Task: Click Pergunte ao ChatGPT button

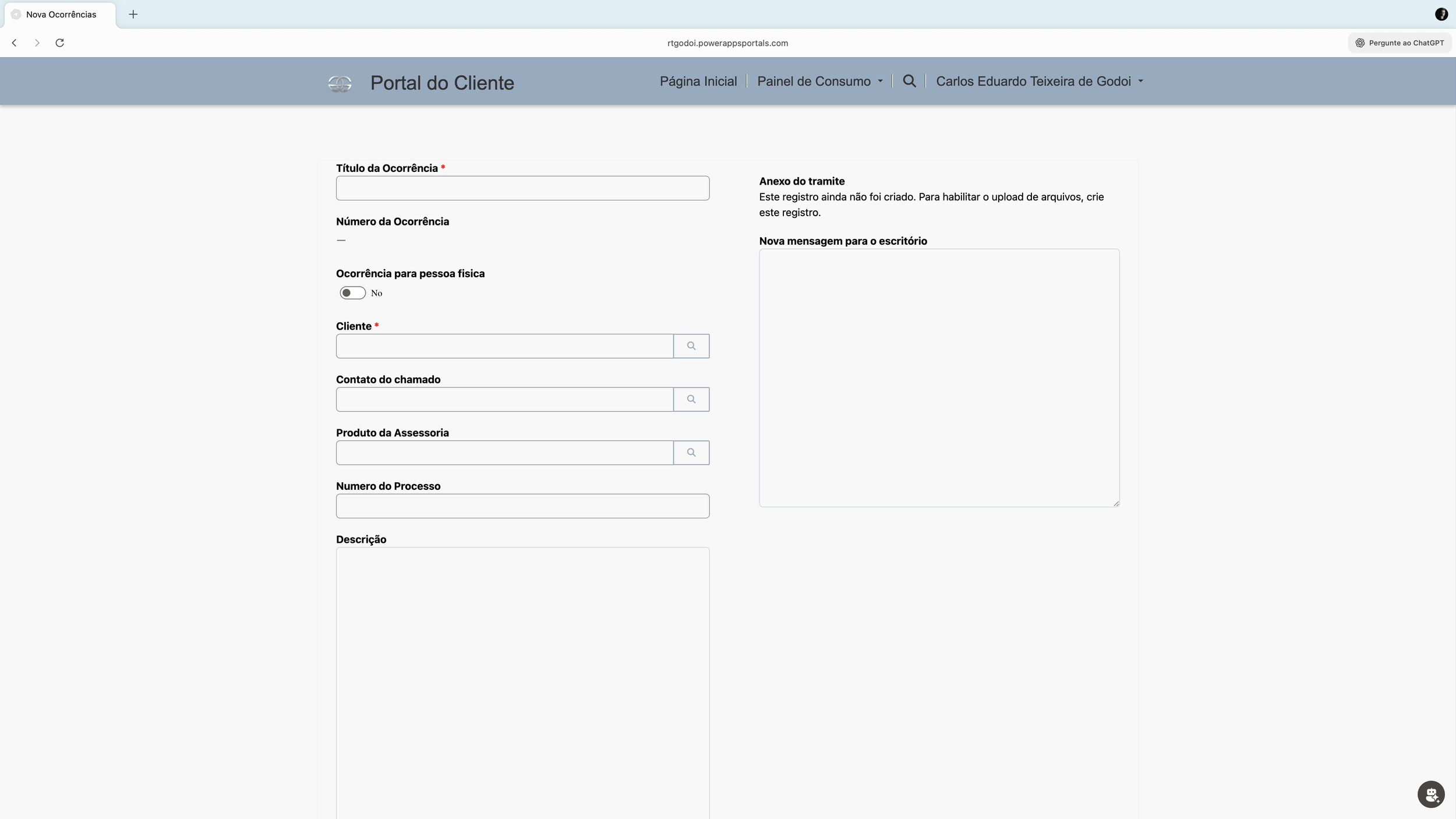Action: pyautogui.click(x=1399, y=43)
